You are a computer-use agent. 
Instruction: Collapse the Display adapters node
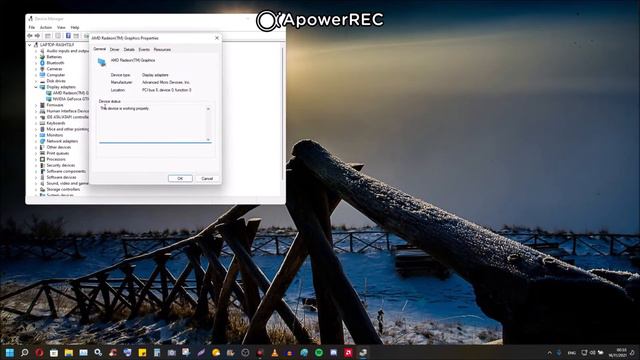pyautogui.click(x=36, y=87)
